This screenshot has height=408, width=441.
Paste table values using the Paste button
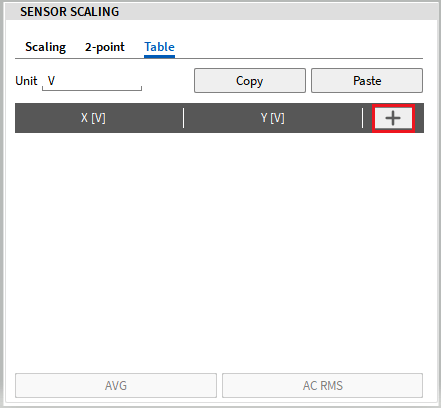click(367, 81)
